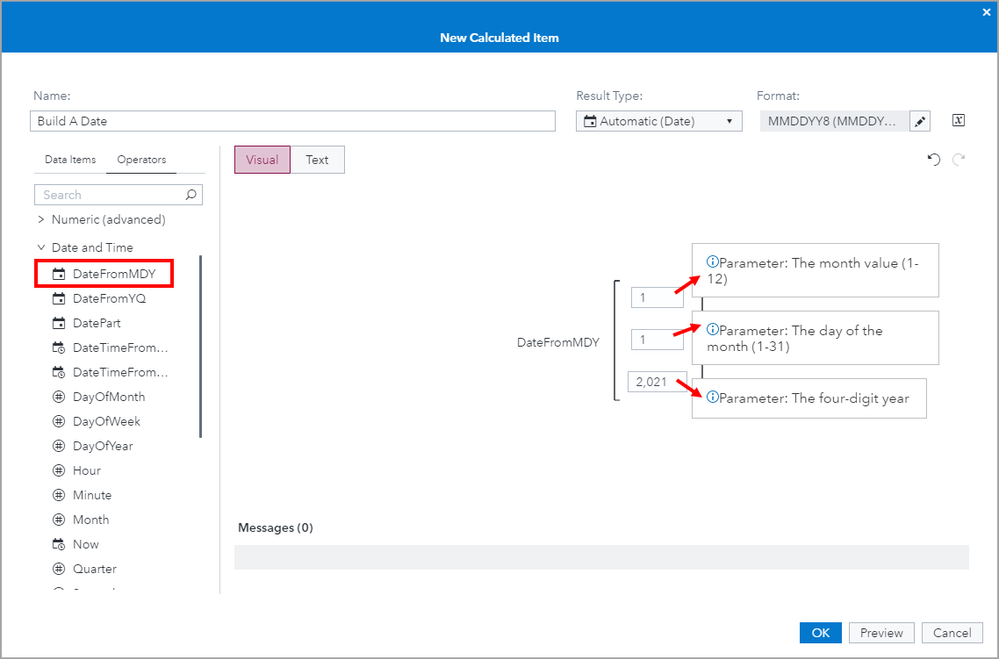The width and height of the screenshot is (999, 659).
Task: Click the info icon for month parameter
Action: [712, 262]
